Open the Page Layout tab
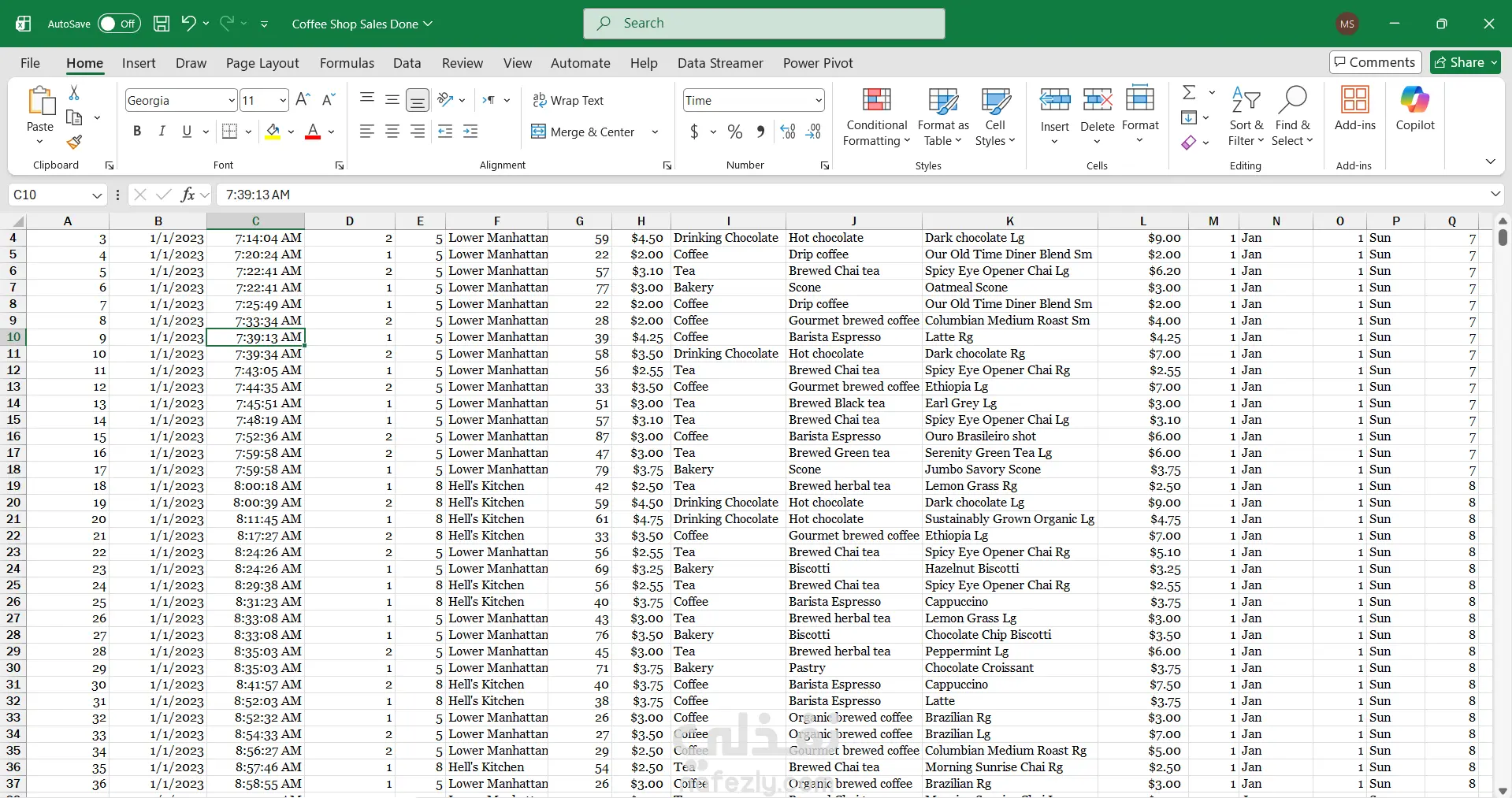This screenshot has width=1512, height=798. (262, 63)
